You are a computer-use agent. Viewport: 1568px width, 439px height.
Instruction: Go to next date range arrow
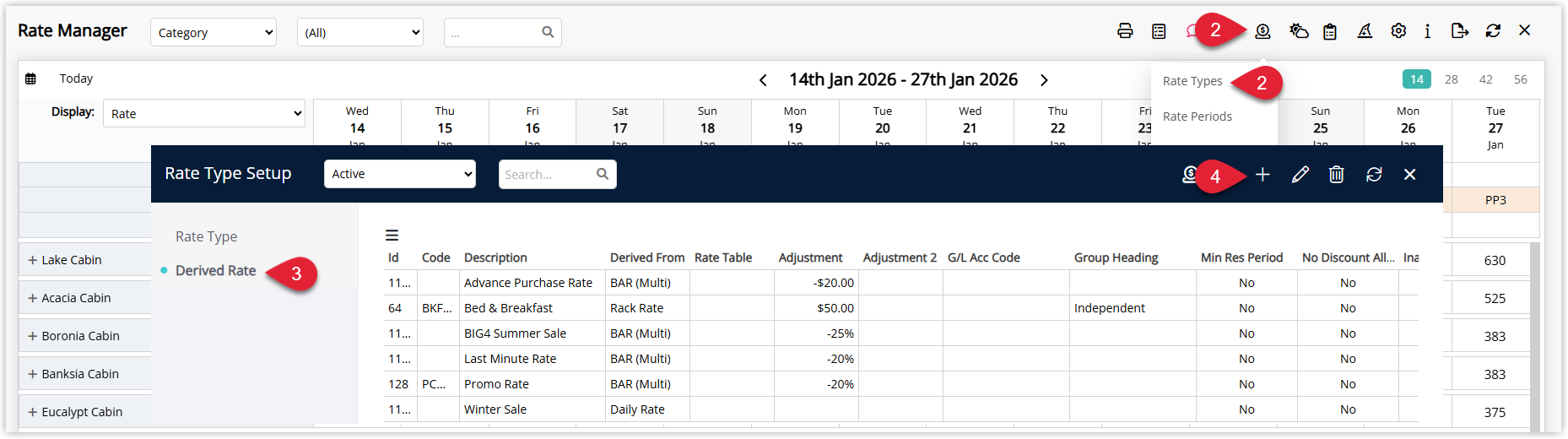click(1044, 80)
